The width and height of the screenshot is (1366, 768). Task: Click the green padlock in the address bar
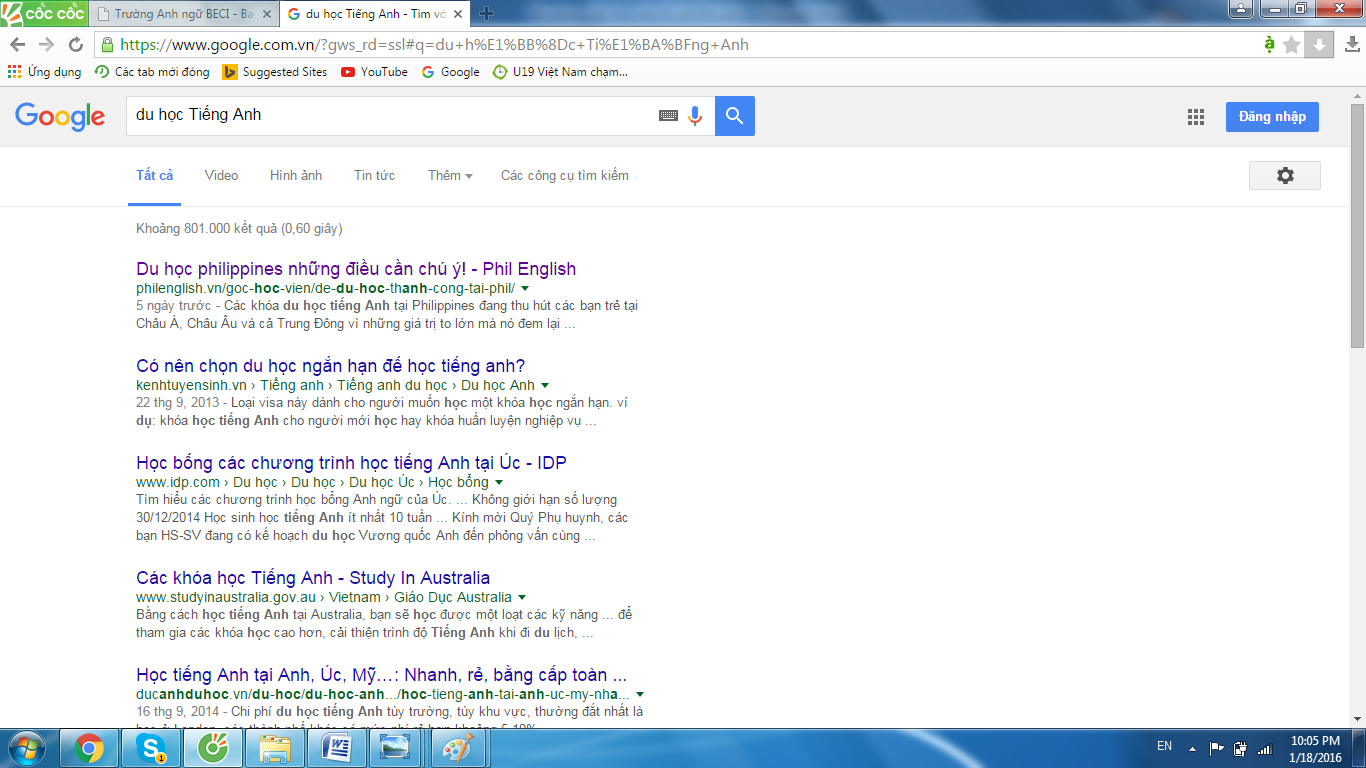(x=108, y=45)
